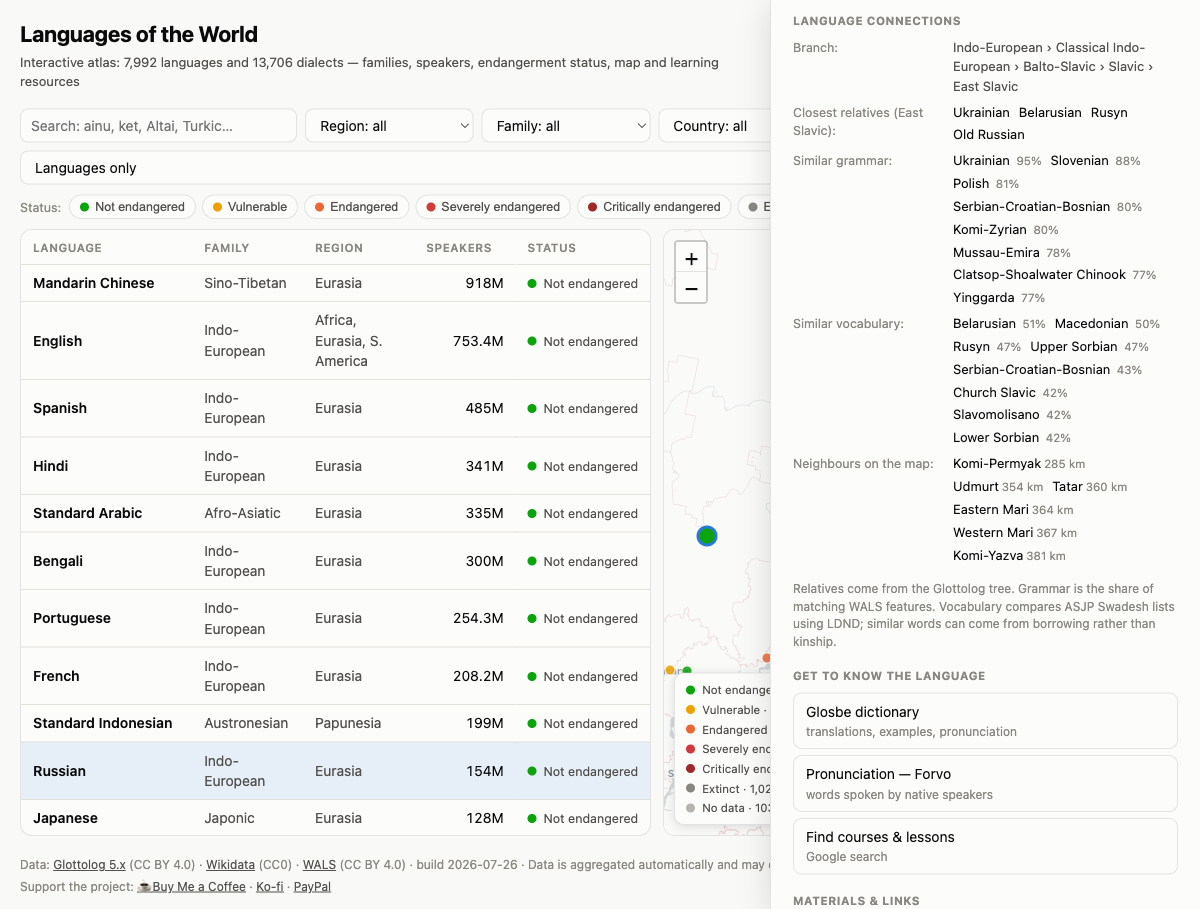The width and height of the screenshot is (1200, 909).
Task: Open Komi-Zyrian in similar grammar
Action: [990, 230]
